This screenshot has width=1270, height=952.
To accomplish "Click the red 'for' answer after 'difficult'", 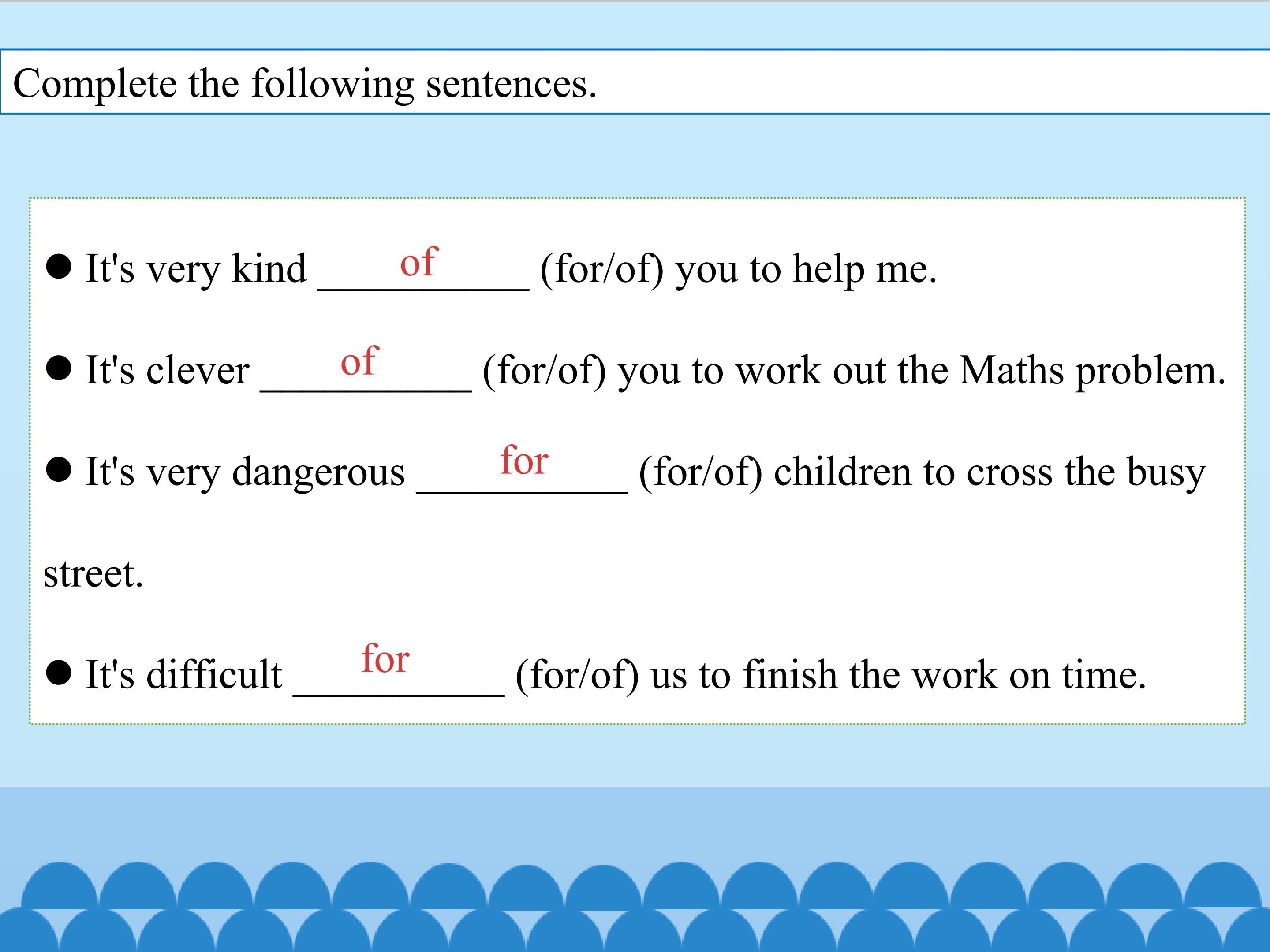I will coord(385,658).
